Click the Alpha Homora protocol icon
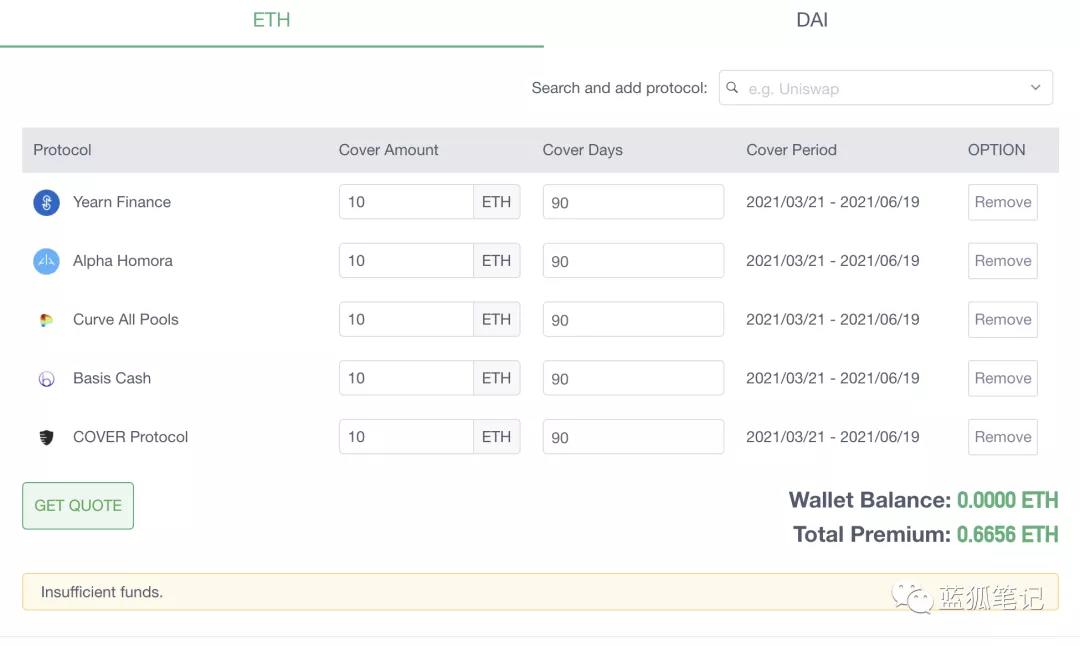Screen dimensions: 1080x646 [x=46, y=260]
